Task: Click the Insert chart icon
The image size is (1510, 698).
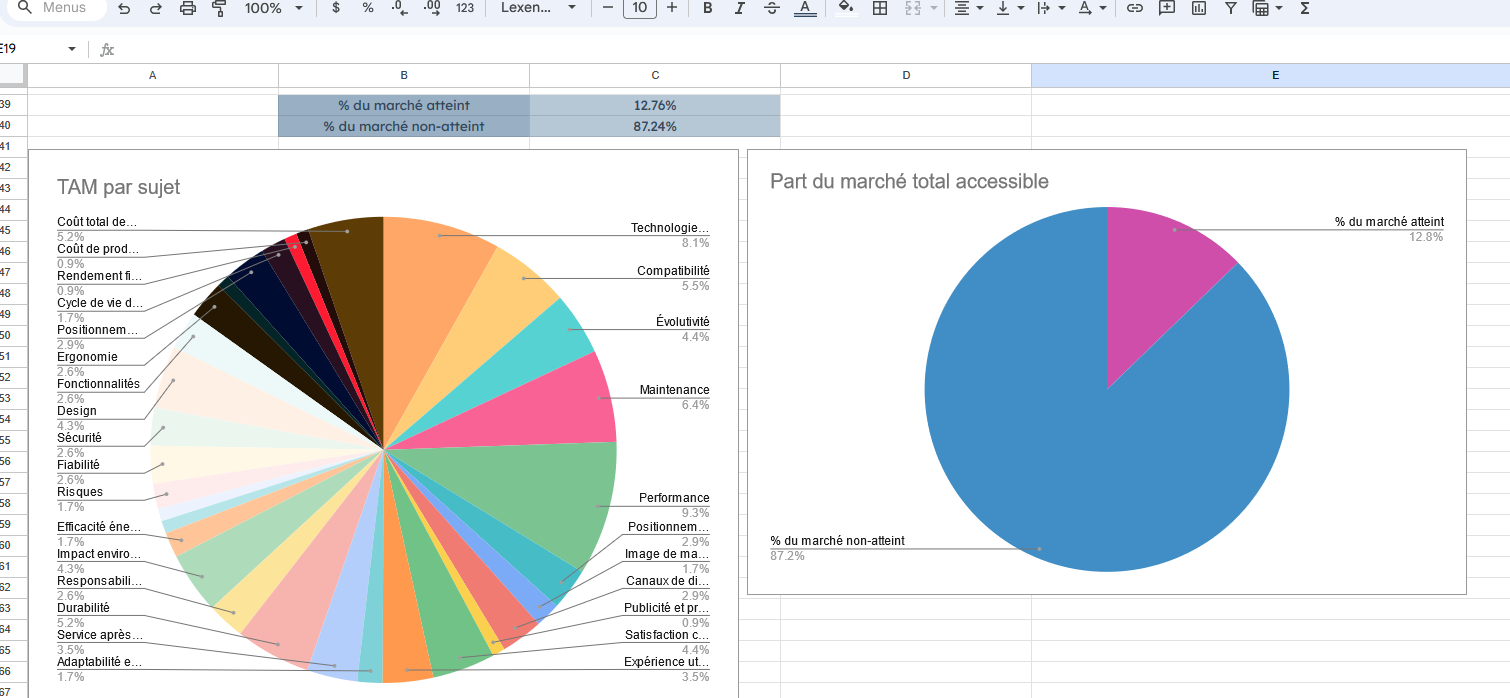Action: 1198,8
